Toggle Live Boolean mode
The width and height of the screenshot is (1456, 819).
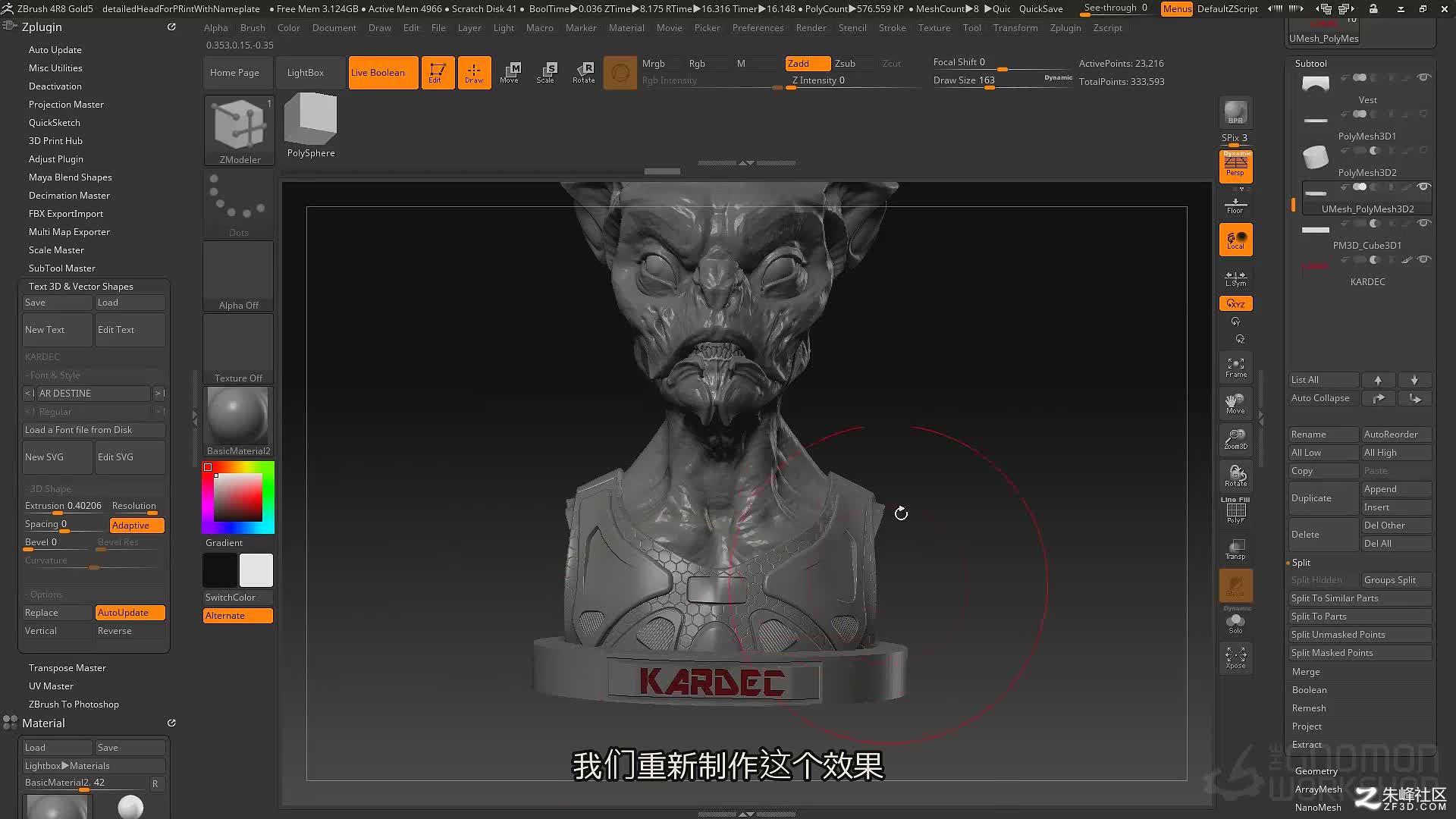[x=383, y=73]
